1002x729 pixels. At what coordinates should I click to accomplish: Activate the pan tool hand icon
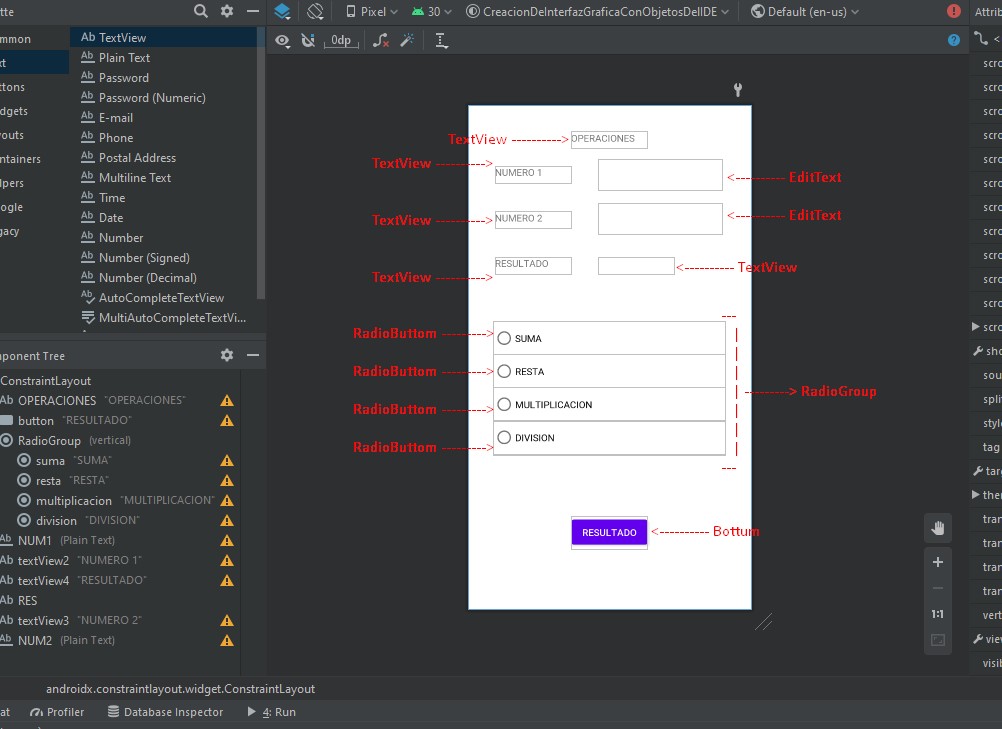tap(937, 527)
